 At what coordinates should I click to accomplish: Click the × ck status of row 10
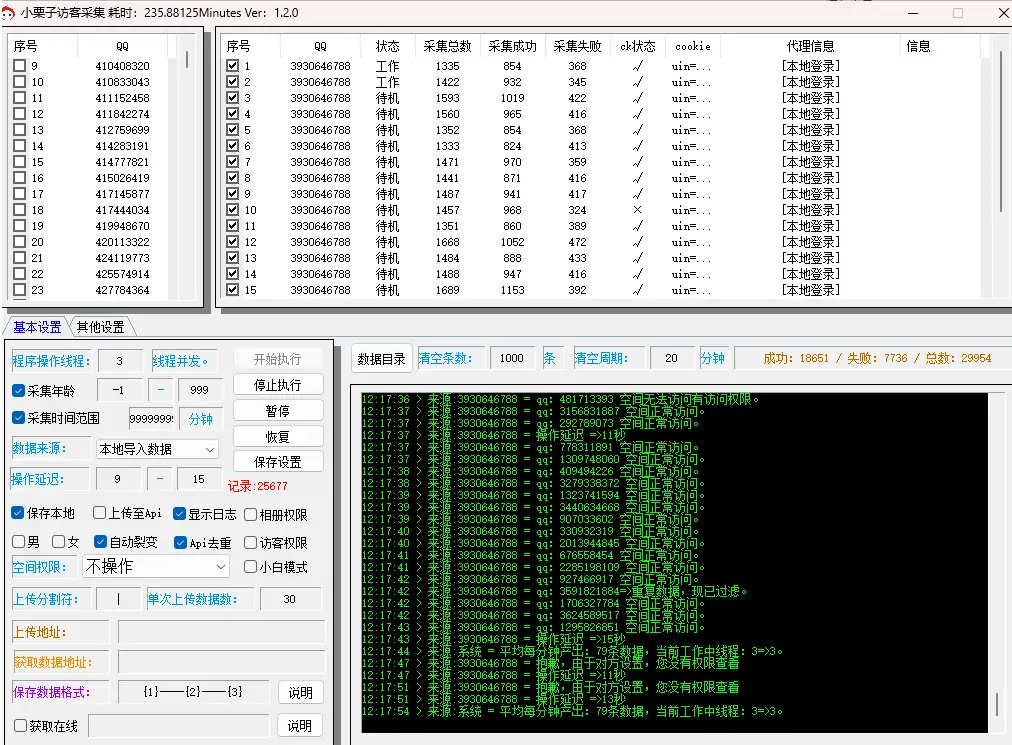pyautogui.click(x=638, y=210)
